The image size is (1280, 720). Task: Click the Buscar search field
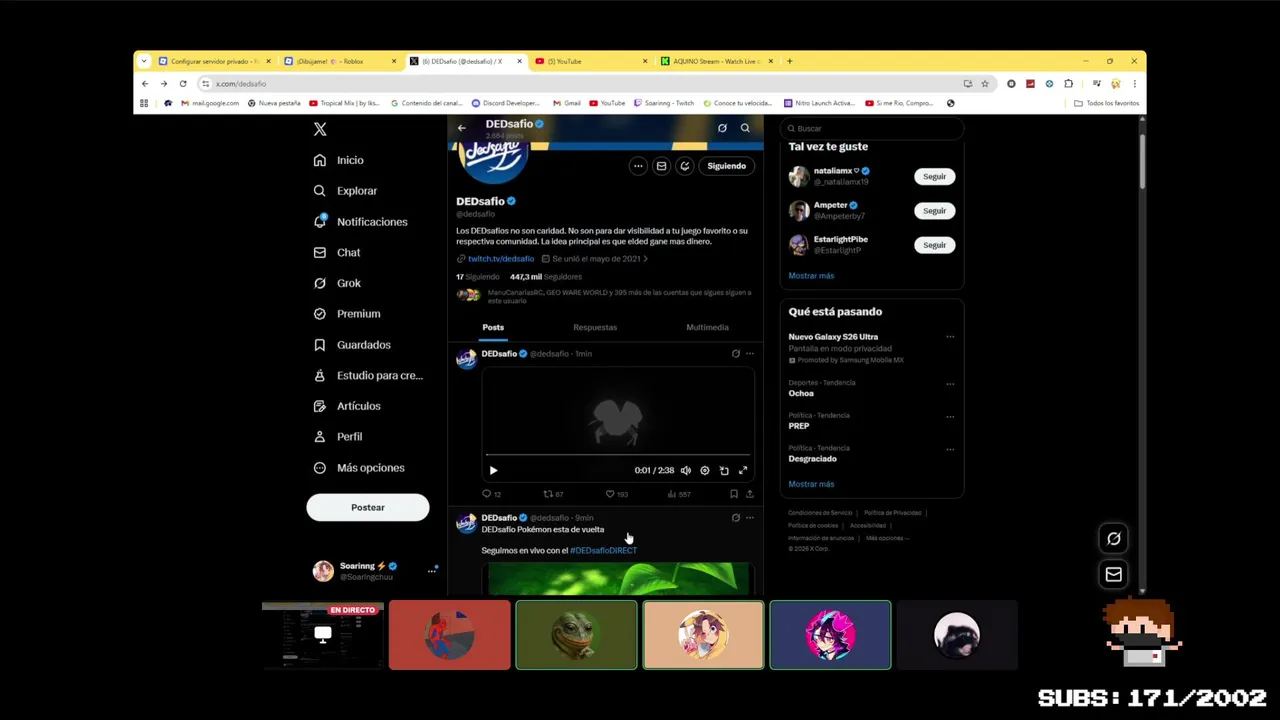(x=871, y=128)
